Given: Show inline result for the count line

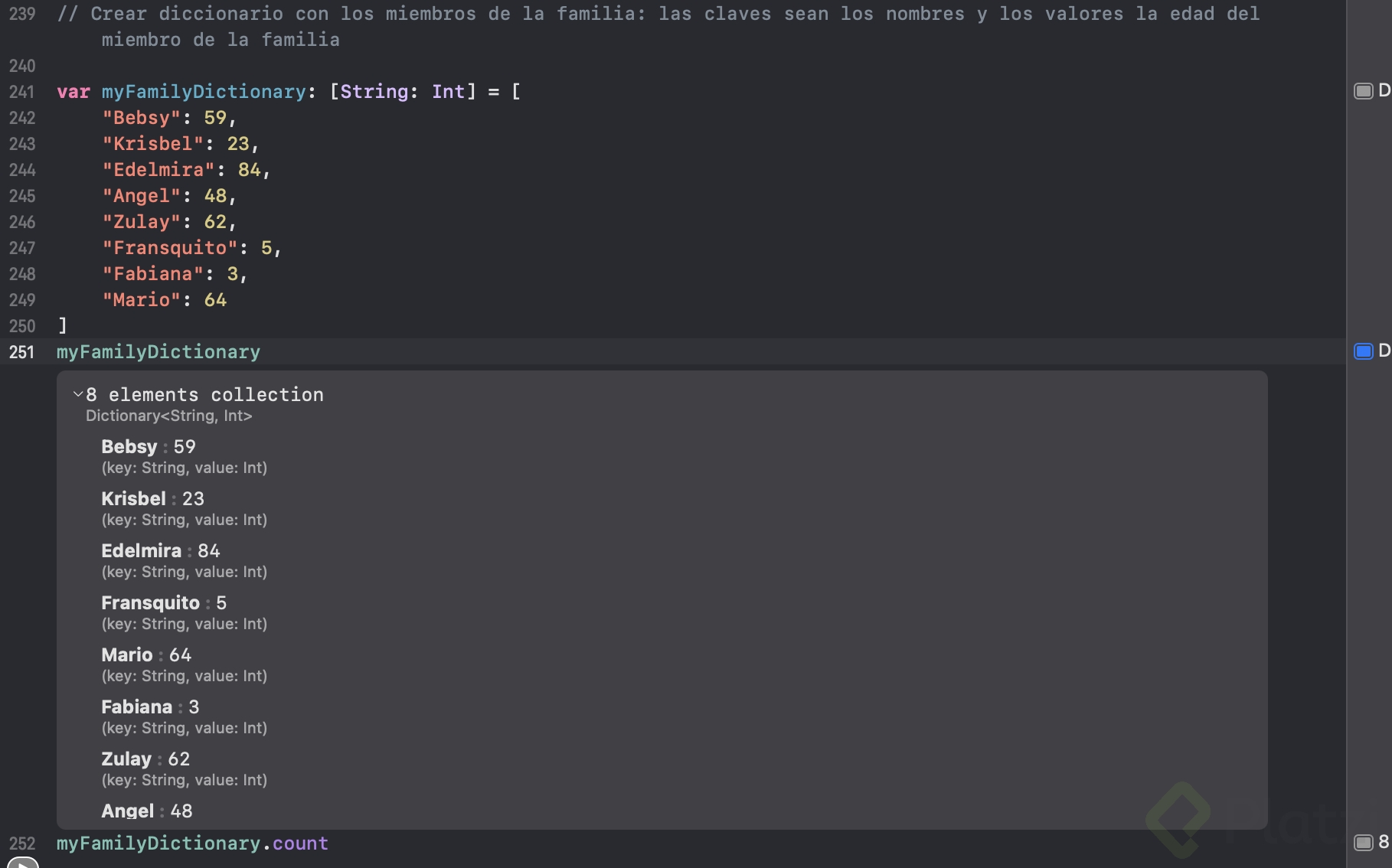Looking at the screenshot, I should pos(1363,843).
